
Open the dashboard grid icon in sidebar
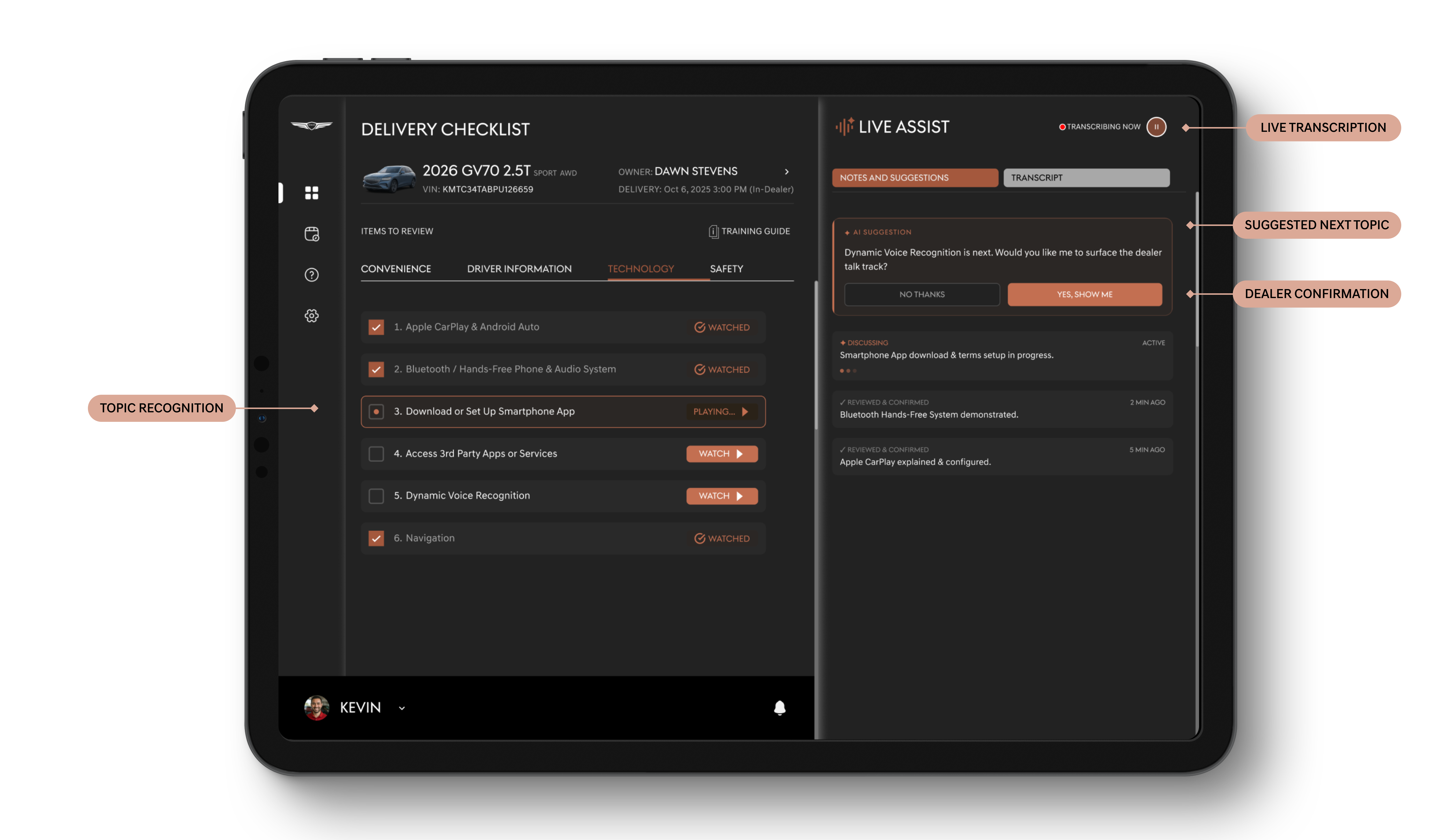coord(311,193)
